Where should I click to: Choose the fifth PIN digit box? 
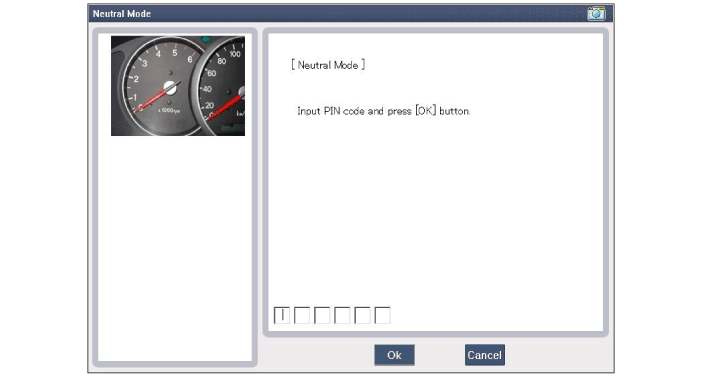click(362, 315)
